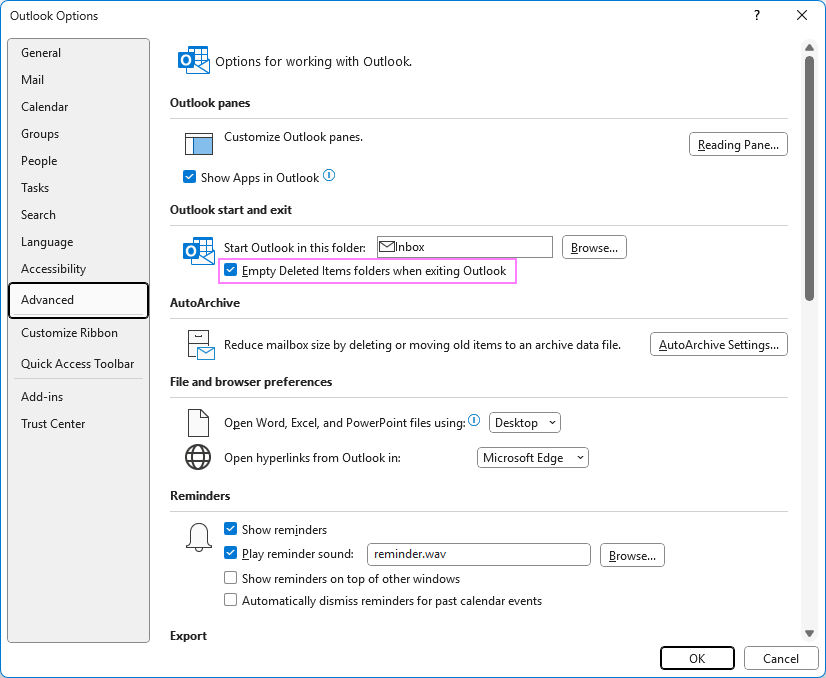Screen dimensions: 826x678
Task: Click the Outlook icon beside Start Outlook folder
Action: (198, 251)
